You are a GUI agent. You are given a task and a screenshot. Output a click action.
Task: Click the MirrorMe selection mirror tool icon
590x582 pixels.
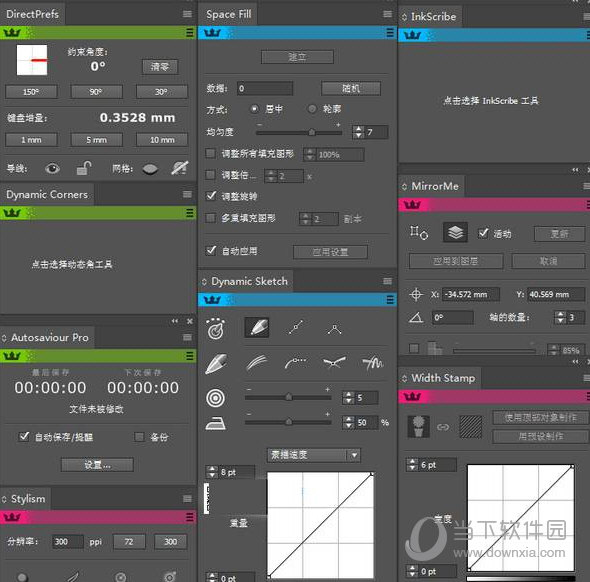pyautogui.click(x=418, y=233)
